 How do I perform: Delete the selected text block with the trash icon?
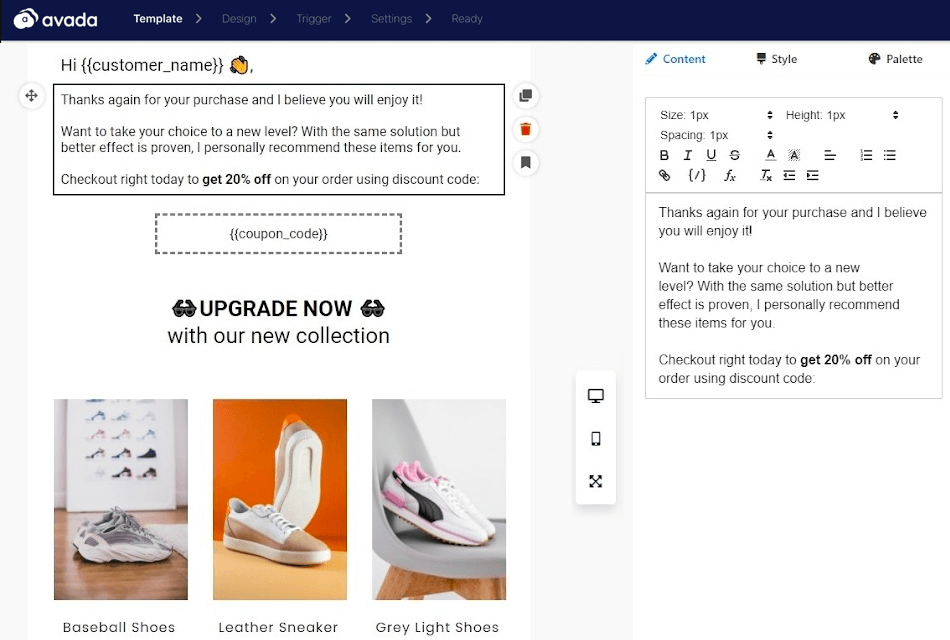coord(526,129)
